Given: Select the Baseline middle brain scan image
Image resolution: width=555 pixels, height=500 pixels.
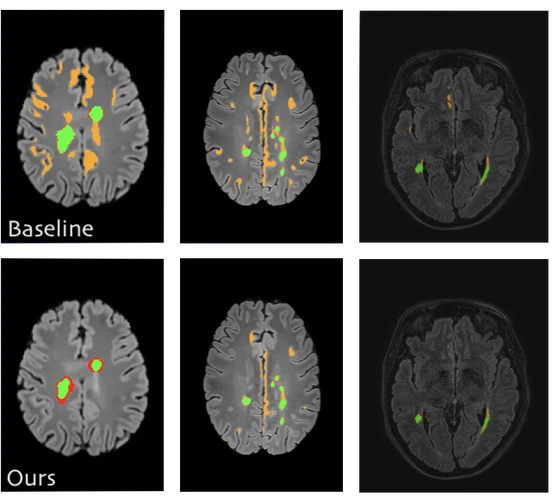Looking at the screenshot, I should (261, 126).
